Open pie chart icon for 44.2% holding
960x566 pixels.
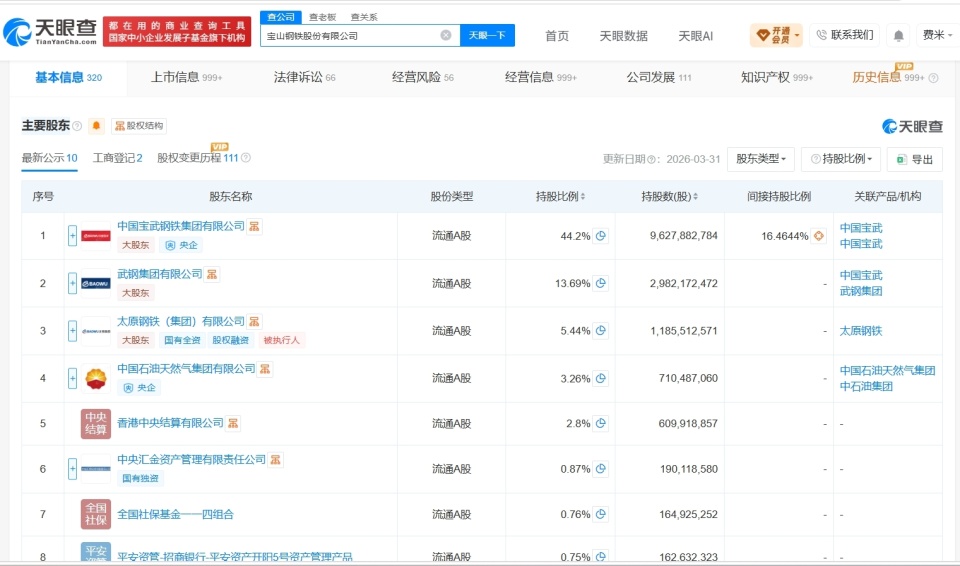point(601,236)
